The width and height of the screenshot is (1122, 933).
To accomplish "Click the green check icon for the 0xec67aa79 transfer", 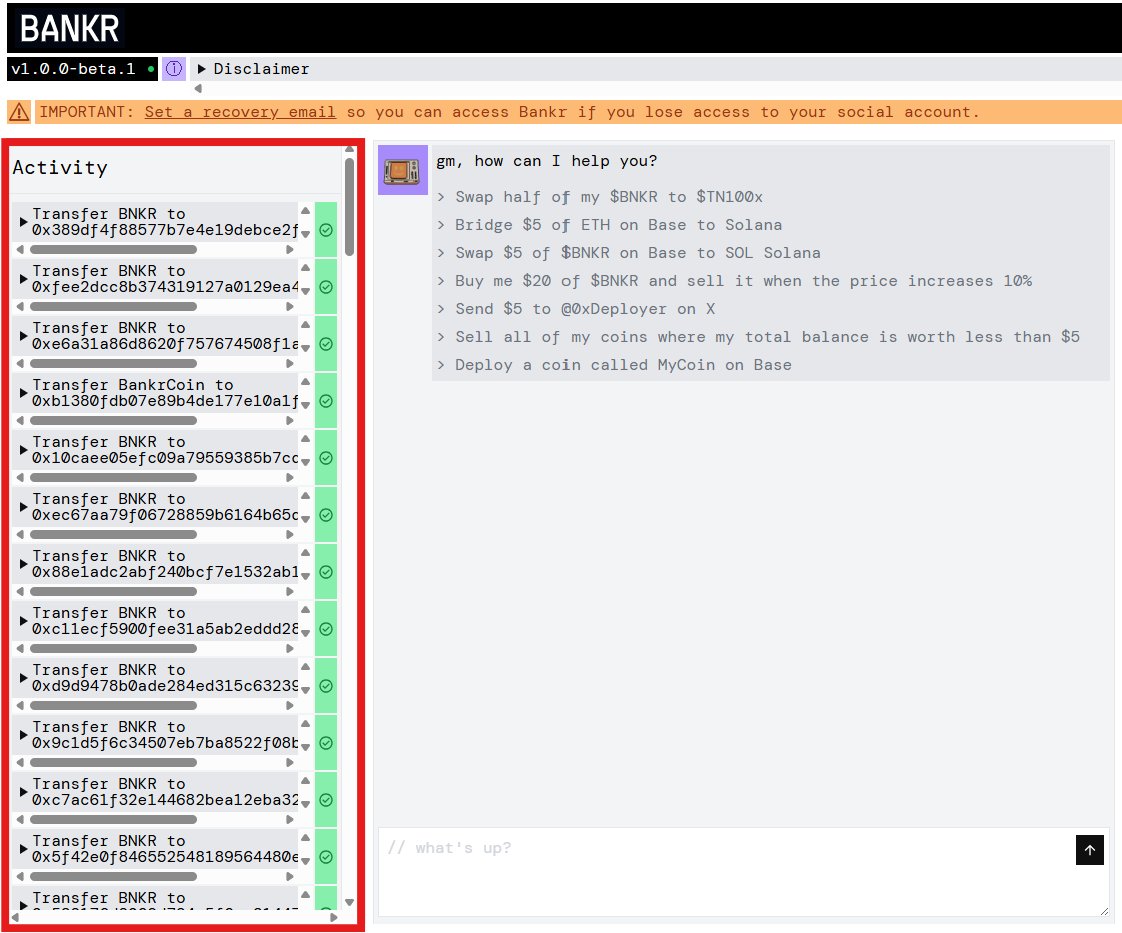I will tap(326, 515).
